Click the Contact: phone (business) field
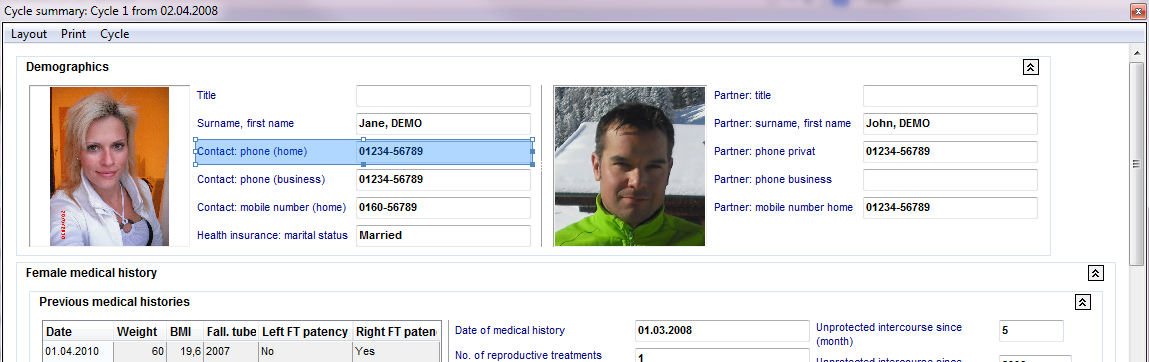Screen dimensions: 1149x362 click(x=443, y=180)
